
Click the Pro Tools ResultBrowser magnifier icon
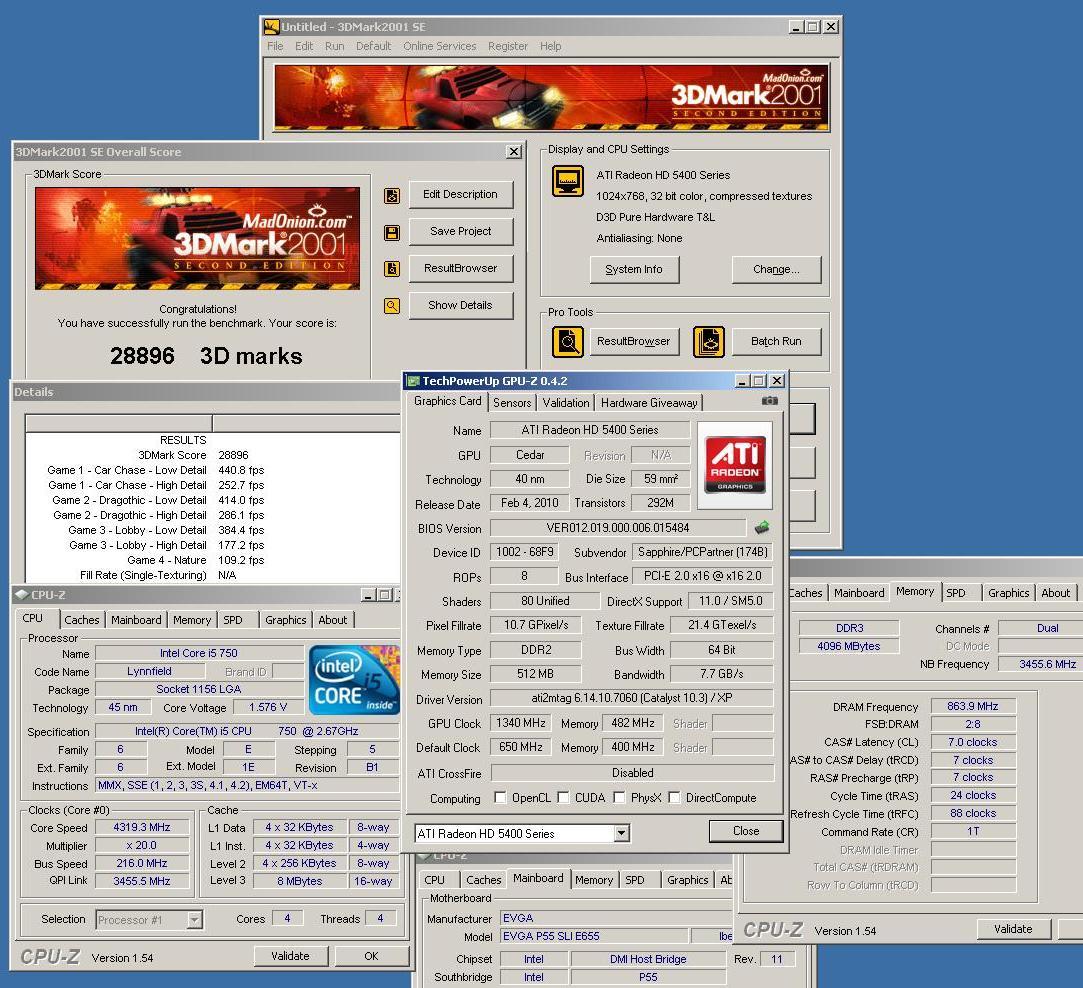pos(568,342)
